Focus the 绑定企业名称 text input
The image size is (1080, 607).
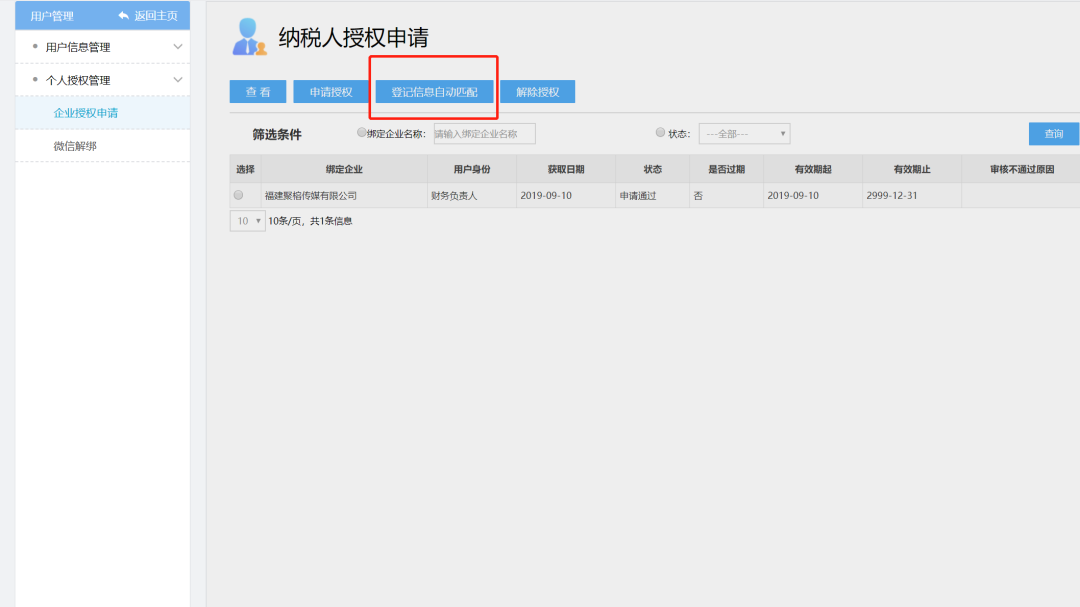click(484, 134)
